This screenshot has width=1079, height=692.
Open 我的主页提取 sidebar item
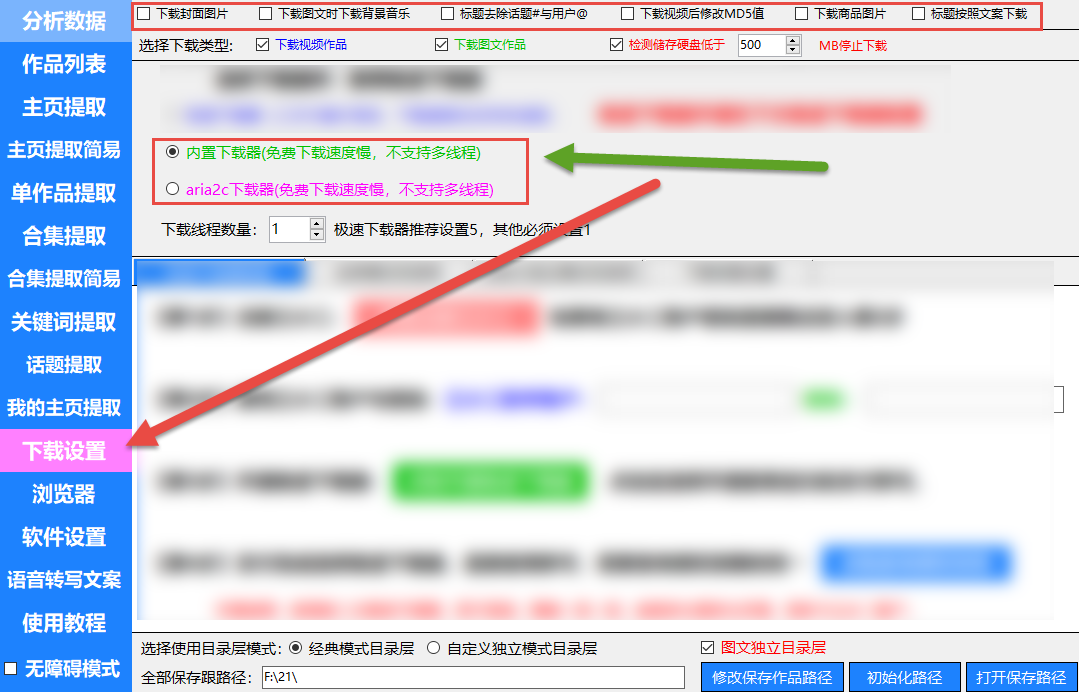tap(65, 407)
